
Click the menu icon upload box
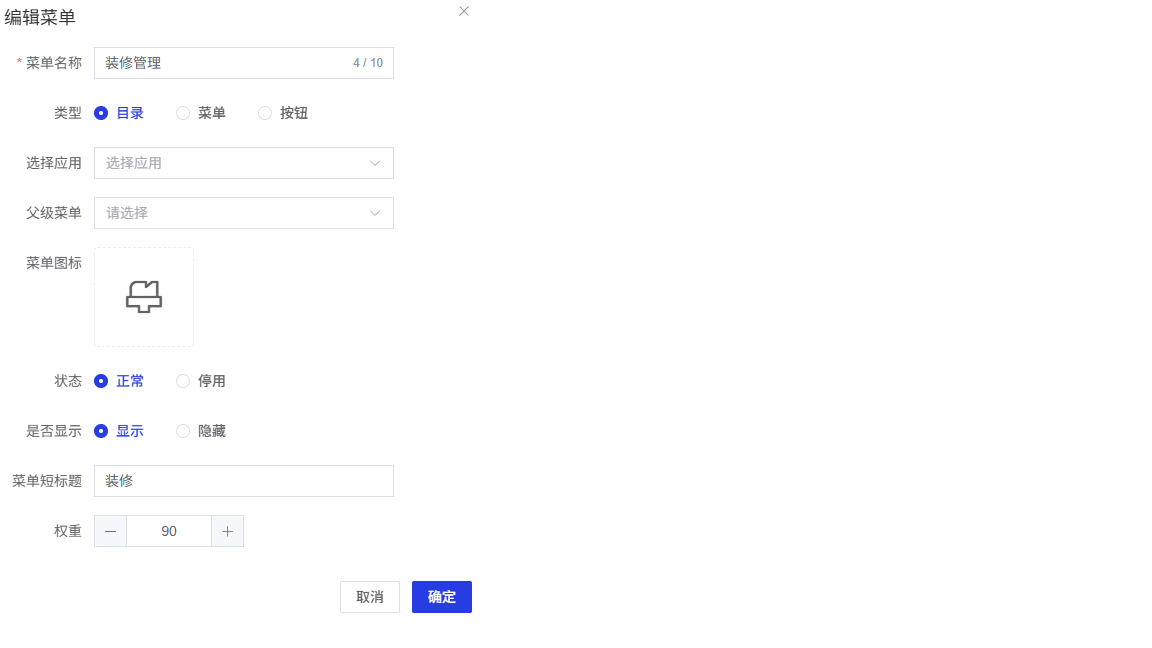pos(144,297)
